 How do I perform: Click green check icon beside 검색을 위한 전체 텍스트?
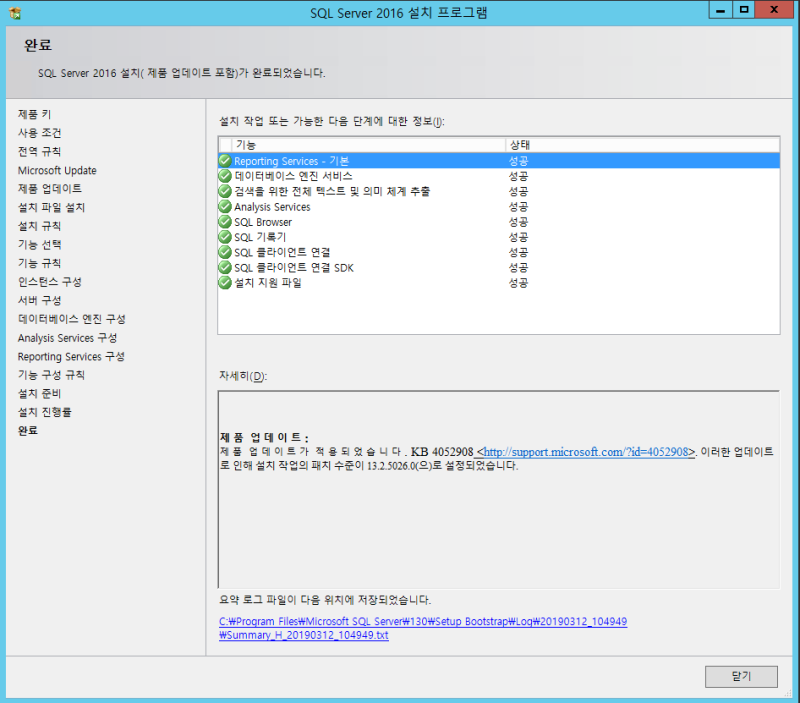[x=225, y=191]
